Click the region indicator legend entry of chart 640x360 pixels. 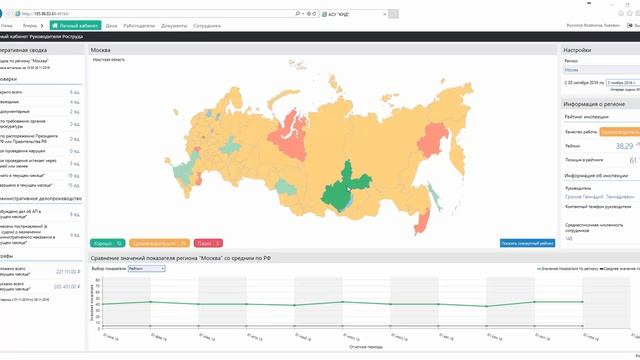point(568,269)
